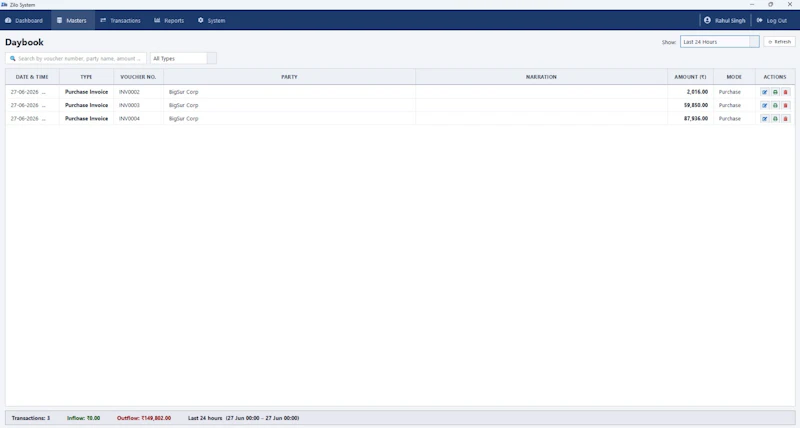
Task: Click Purchase Invoice type in INV0003 row
Action: 86,105
